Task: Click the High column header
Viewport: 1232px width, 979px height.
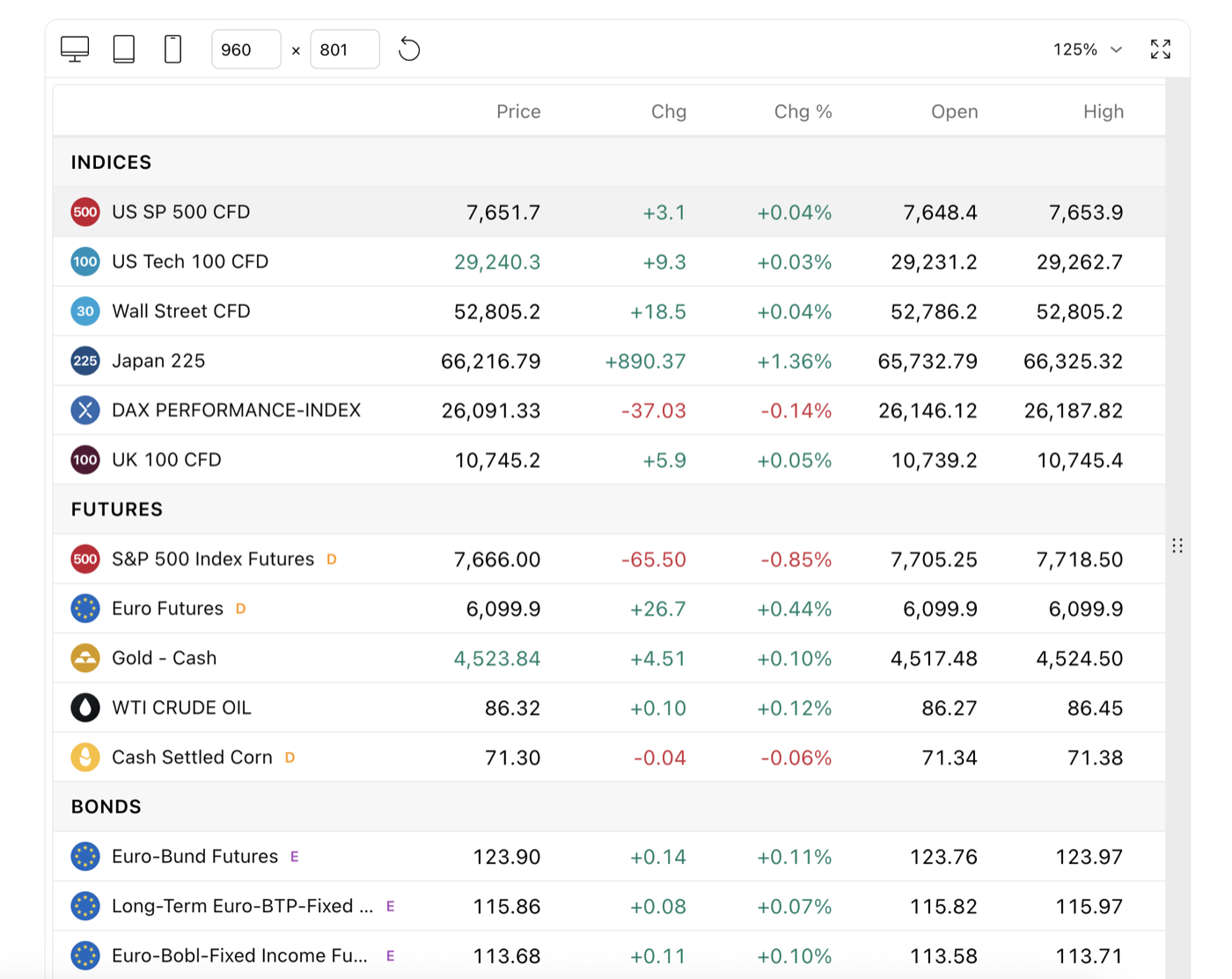Action: pos(1104,112)
